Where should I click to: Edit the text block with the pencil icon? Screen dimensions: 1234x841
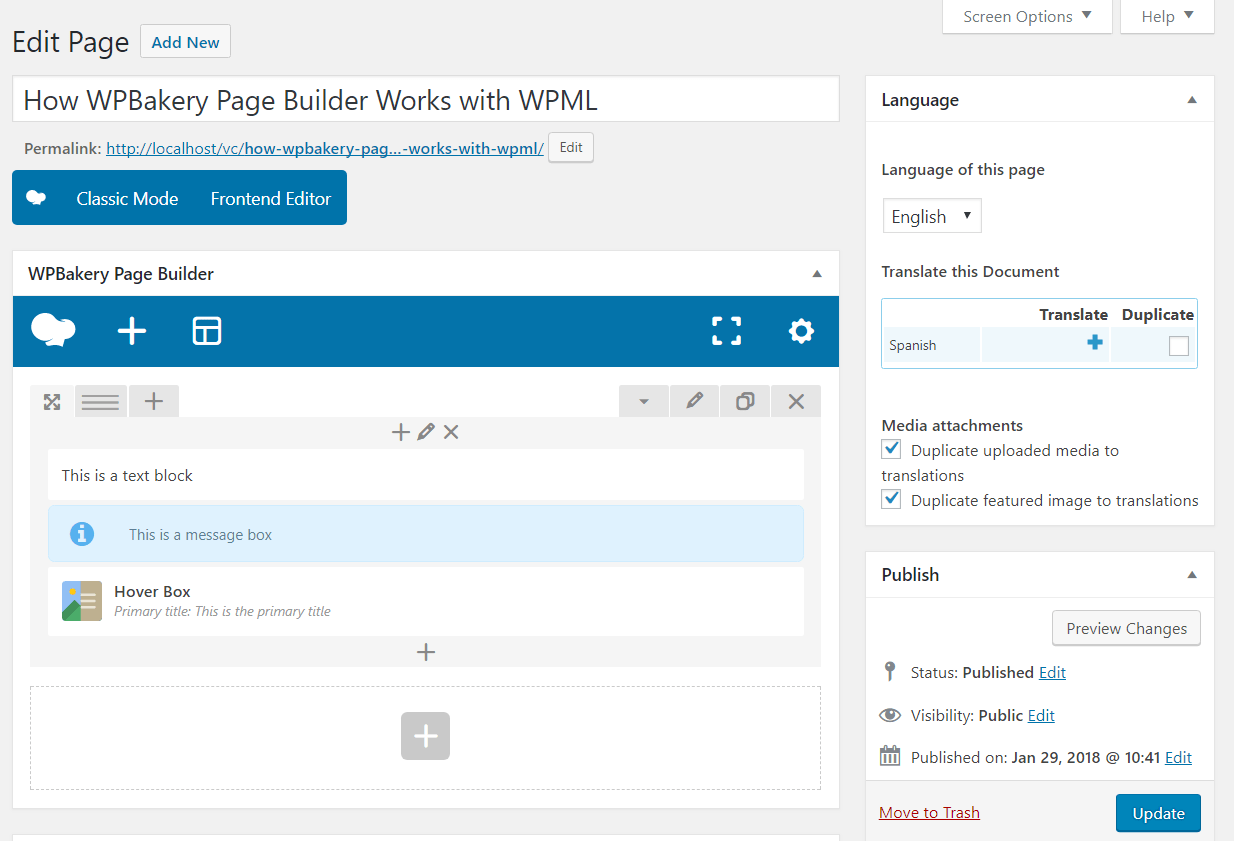[425, 431]
